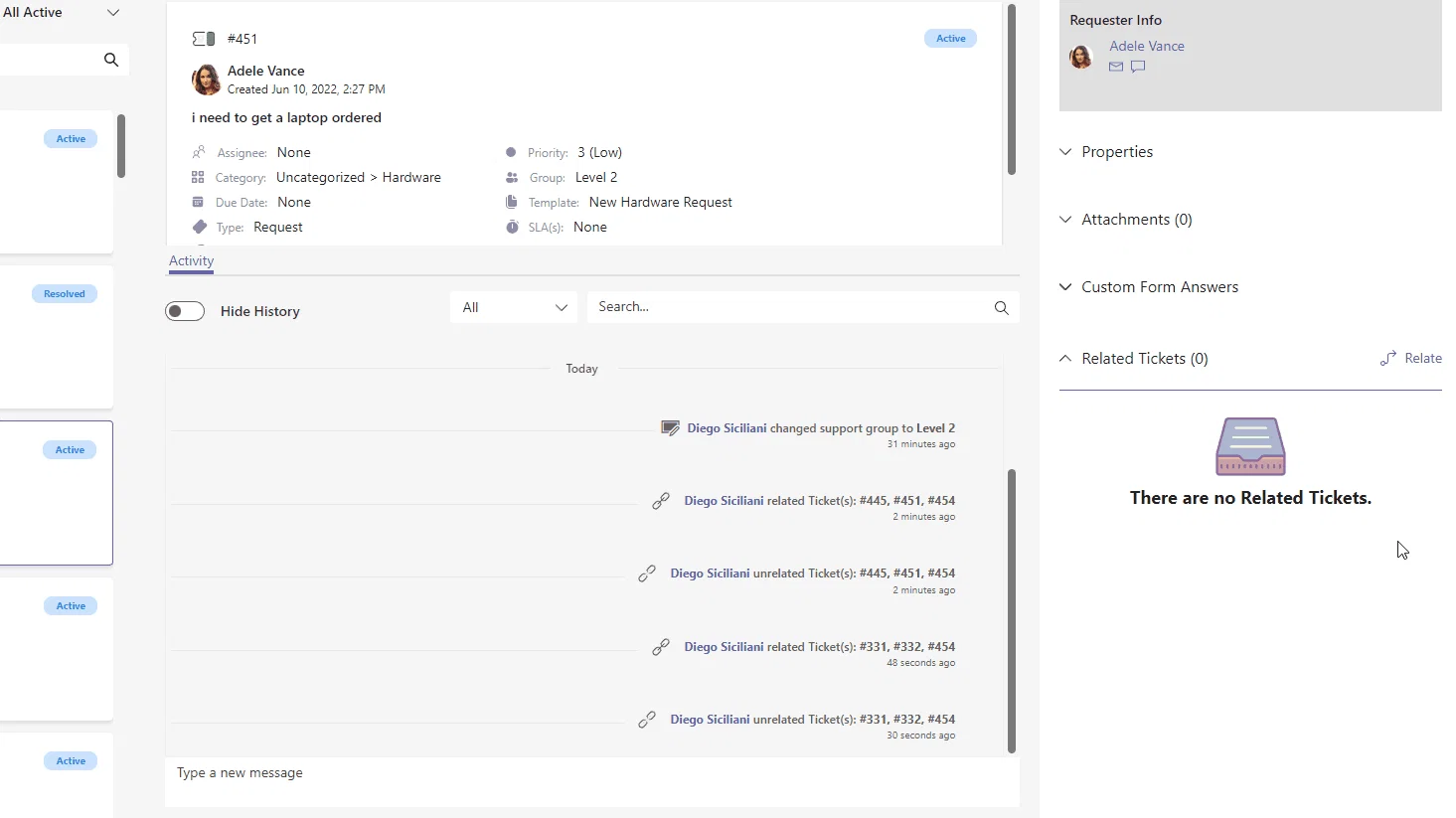Viewport: 1456px width, 818px height.
Task: Click Diego Siciliani name in latest unrelated entry
Action: pos(710,720)
